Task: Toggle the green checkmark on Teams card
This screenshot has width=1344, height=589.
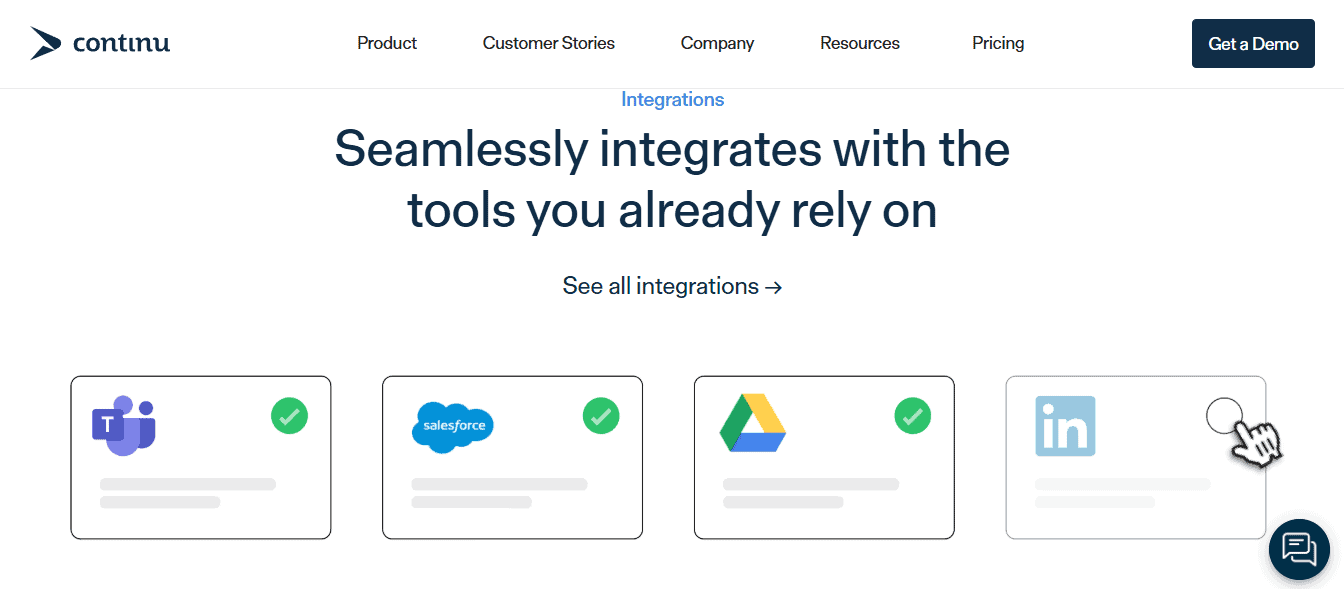Action: click(x=289, y=416)
